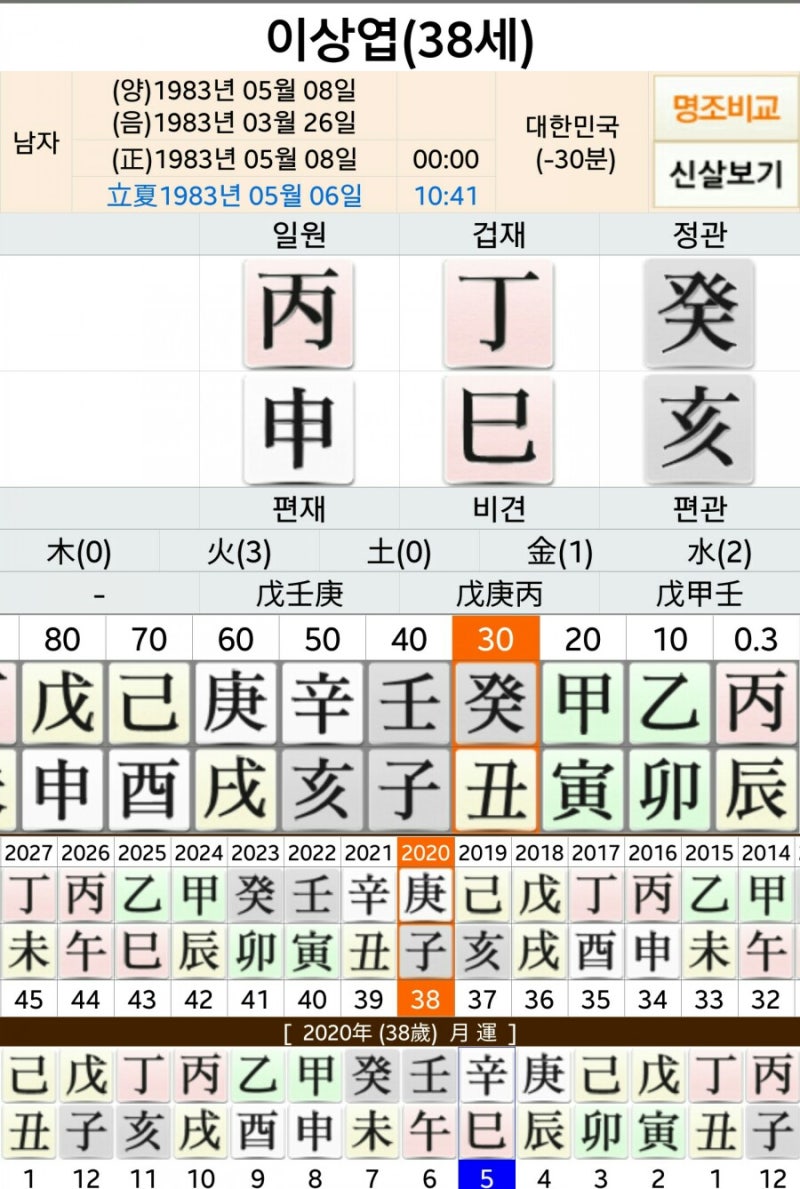Tap the 酉 tile in monthly luck month 9

pos(257,1131)
